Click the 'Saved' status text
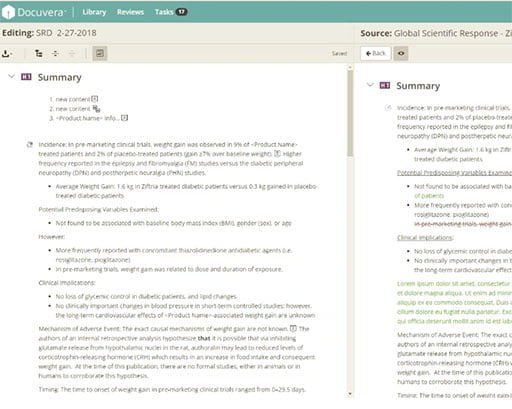The width and height of the screenshot is (512, 409). click(339, 53)
